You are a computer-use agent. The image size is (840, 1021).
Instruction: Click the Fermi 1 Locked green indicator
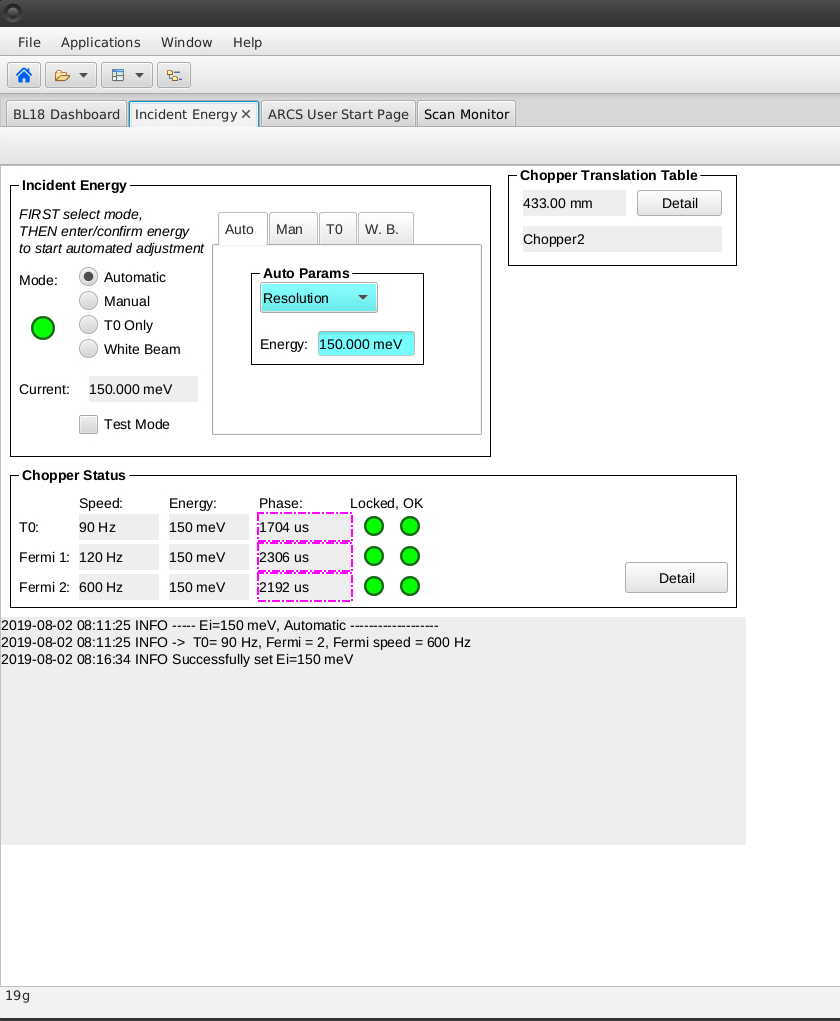(374, 556)
